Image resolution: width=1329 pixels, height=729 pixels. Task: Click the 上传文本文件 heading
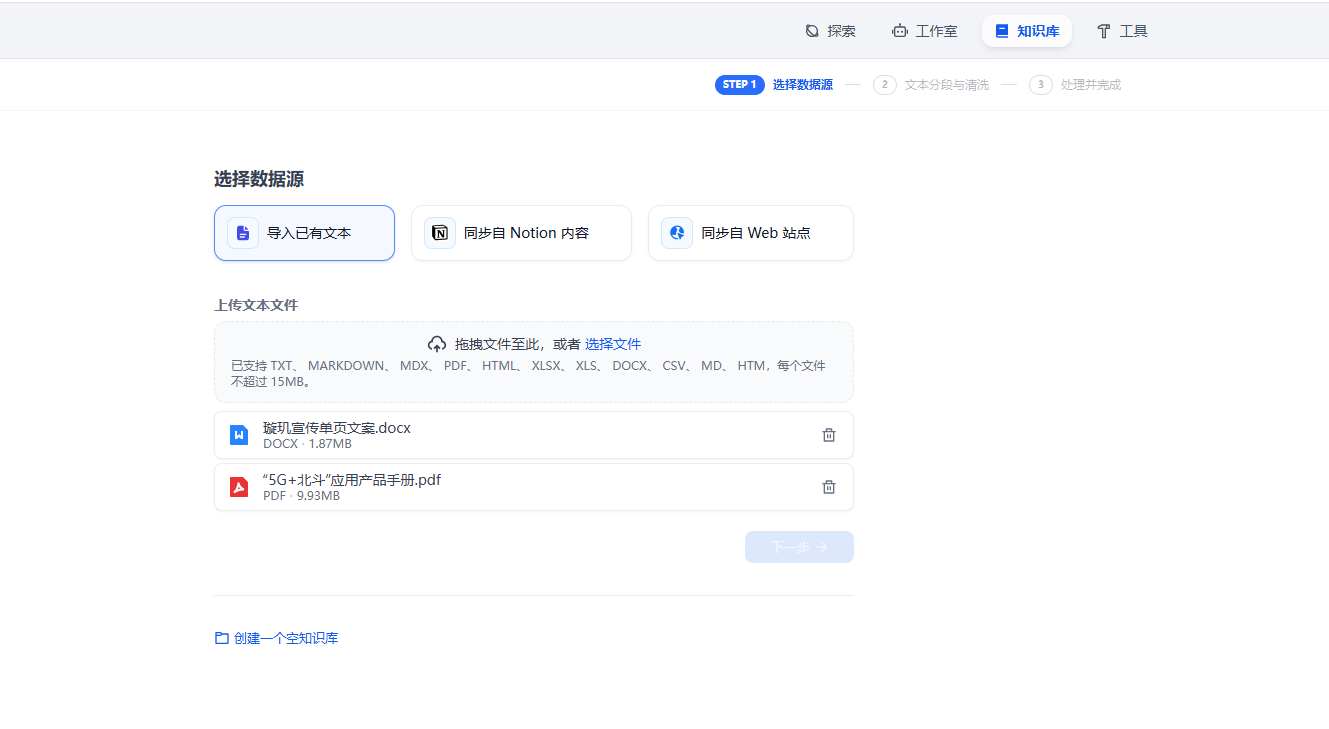click(256, 305)
